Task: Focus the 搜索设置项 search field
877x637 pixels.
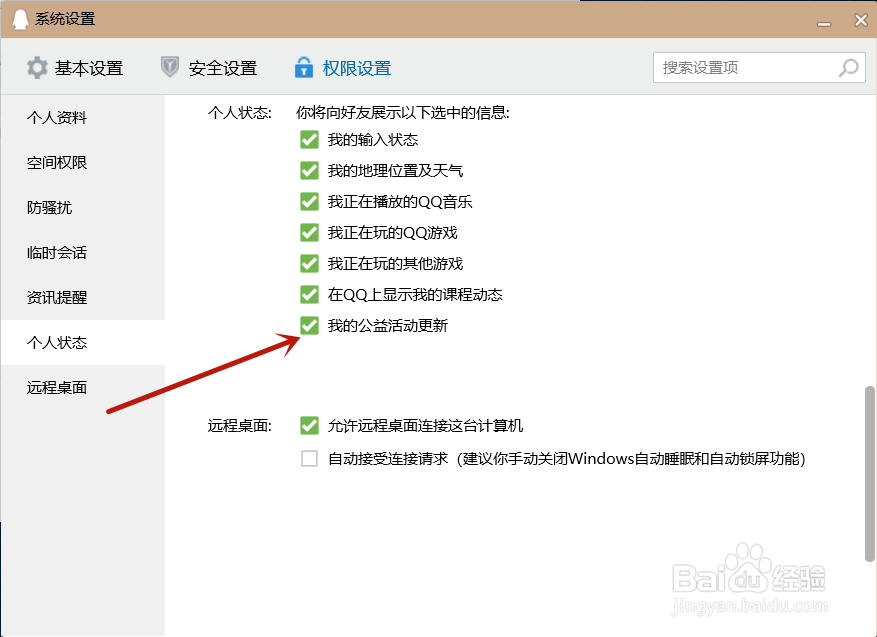Action: pos(759,68)
